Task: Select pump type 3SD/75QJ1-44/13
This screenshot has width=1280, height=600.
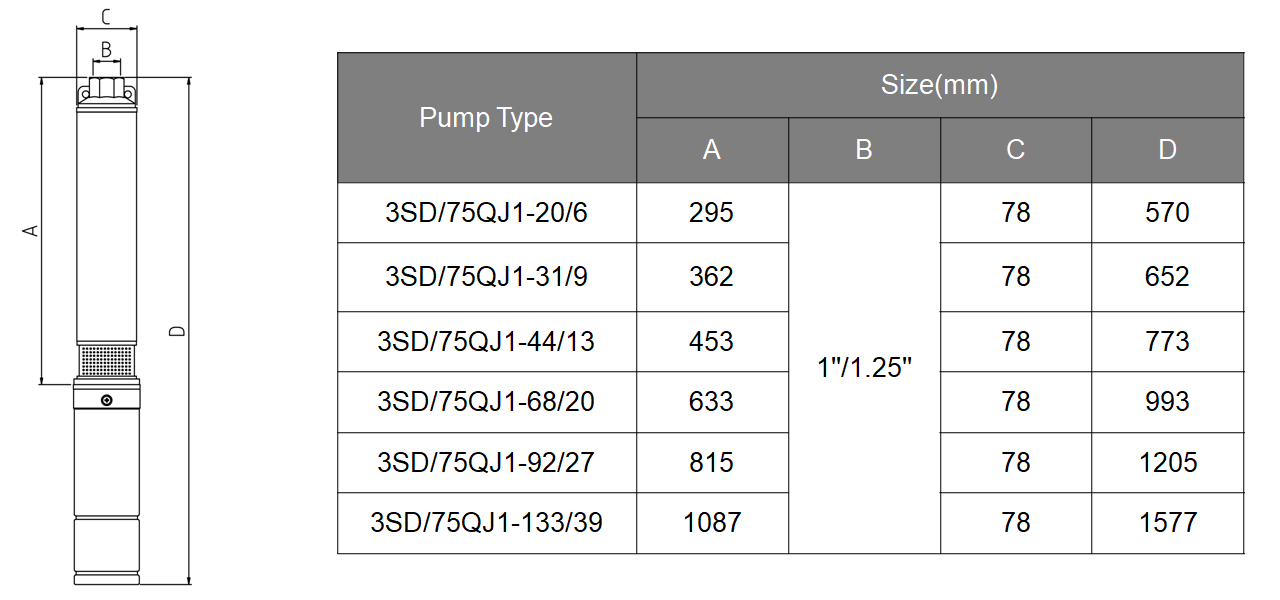Action: 486,342
